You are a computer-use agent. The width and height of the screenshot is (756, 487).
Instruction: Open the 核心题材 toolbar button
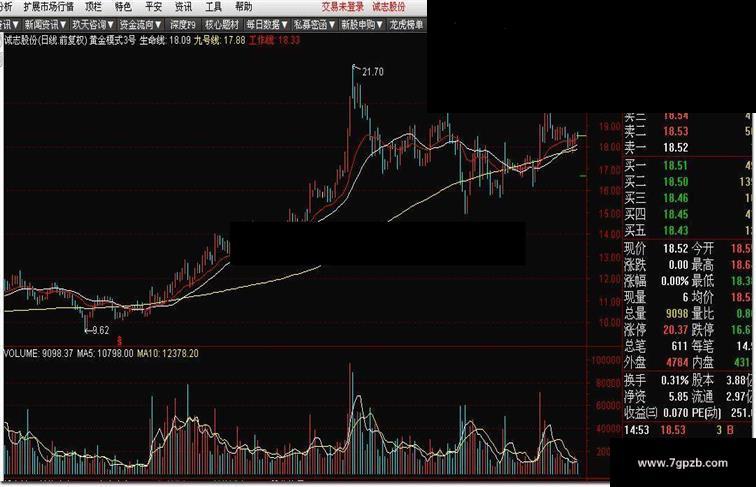[222, 24]
